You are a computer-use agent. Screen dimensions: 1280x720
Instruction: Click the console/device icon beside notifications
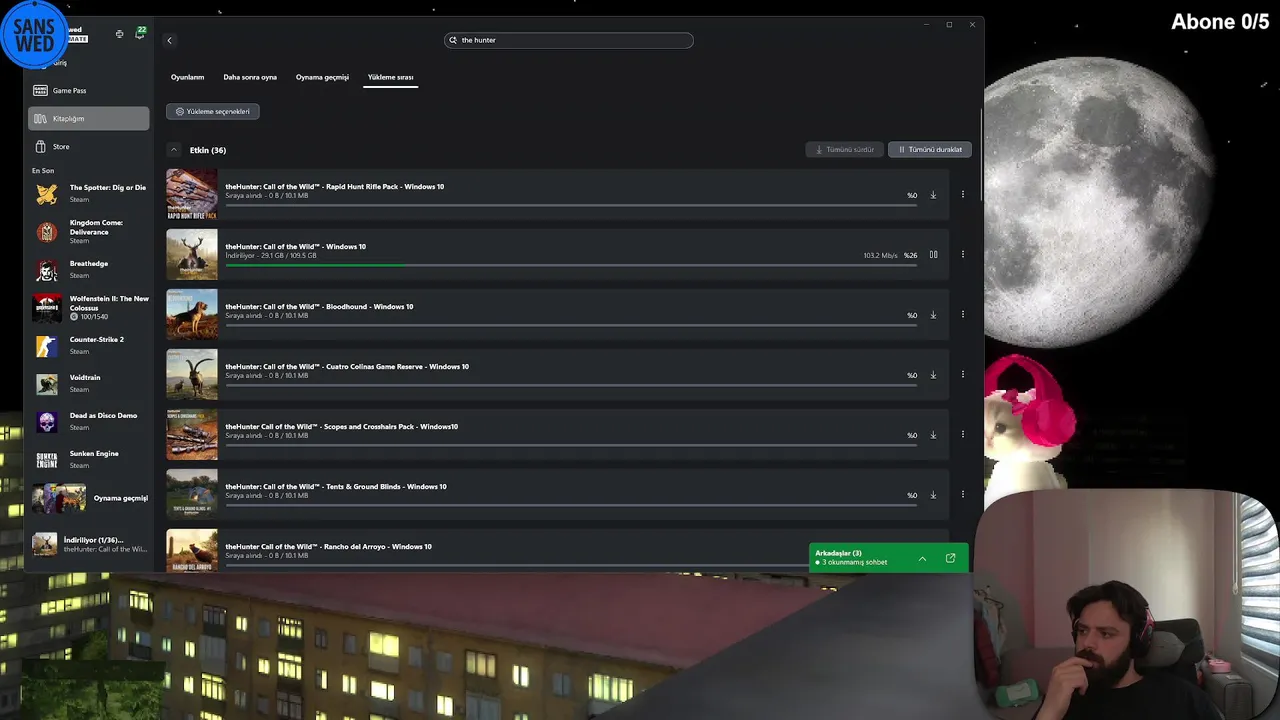(x=119, y=34)
